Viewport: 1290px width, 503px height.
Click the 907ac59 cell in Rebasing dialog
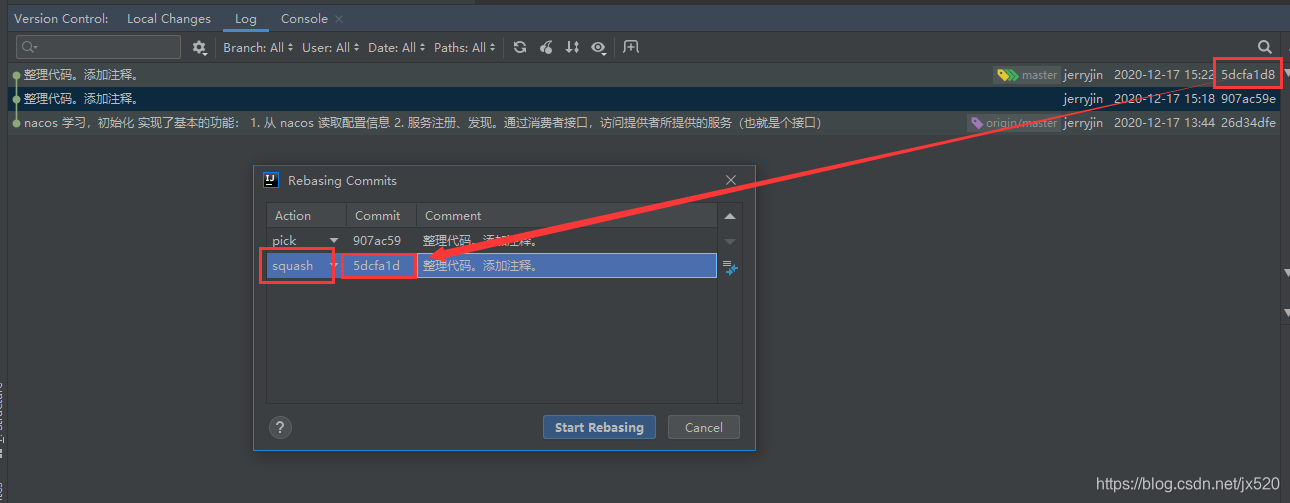coord(382,241)
